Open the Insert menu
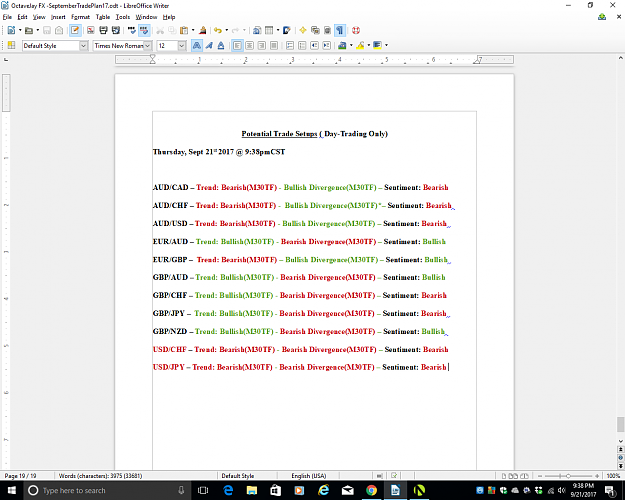 pos(58,17)
